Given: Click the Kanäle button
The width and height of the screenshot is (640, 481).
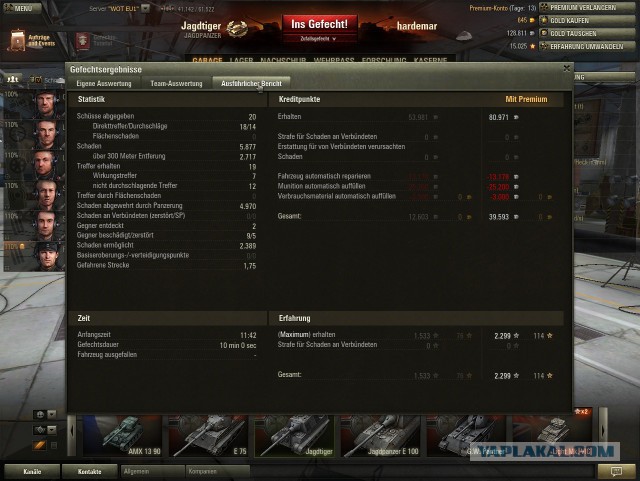Looking at the screenshot, I should click(x=32, y=471).
